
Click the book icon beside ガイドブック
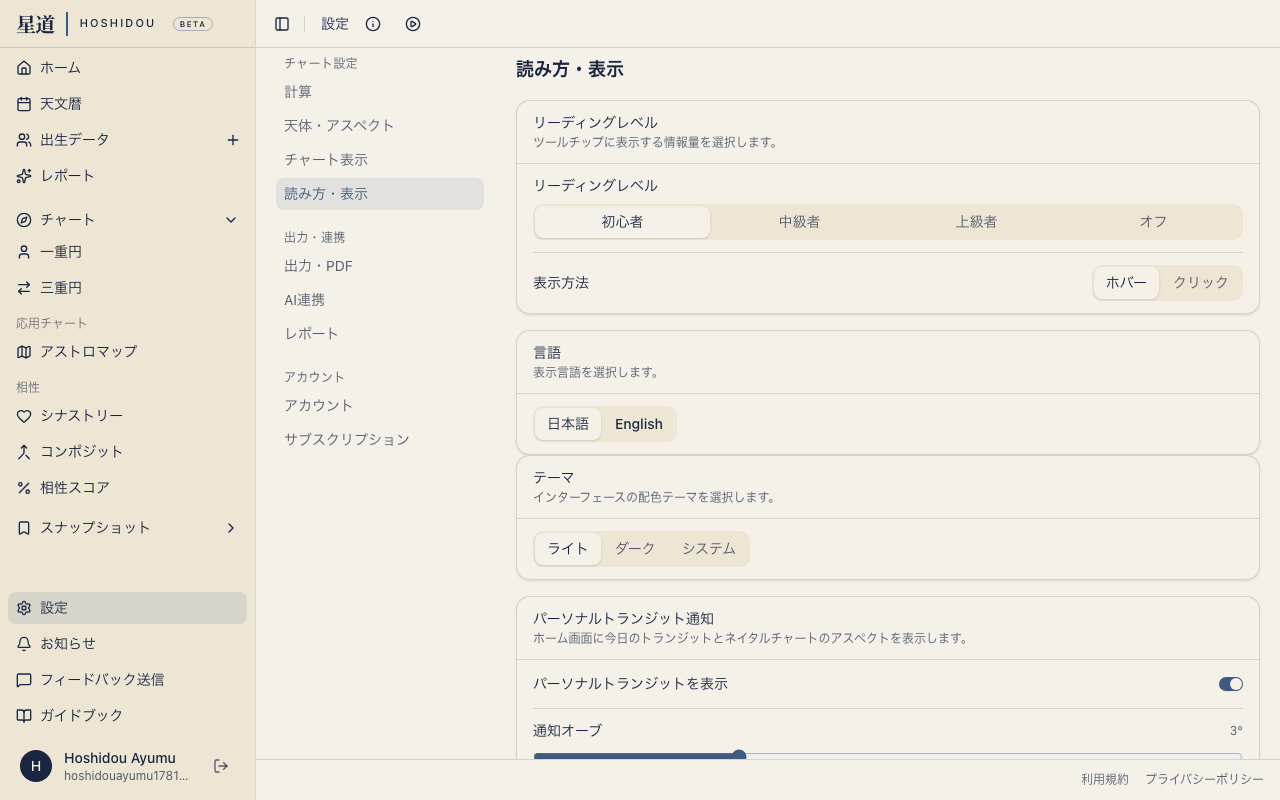click(24, 716)
